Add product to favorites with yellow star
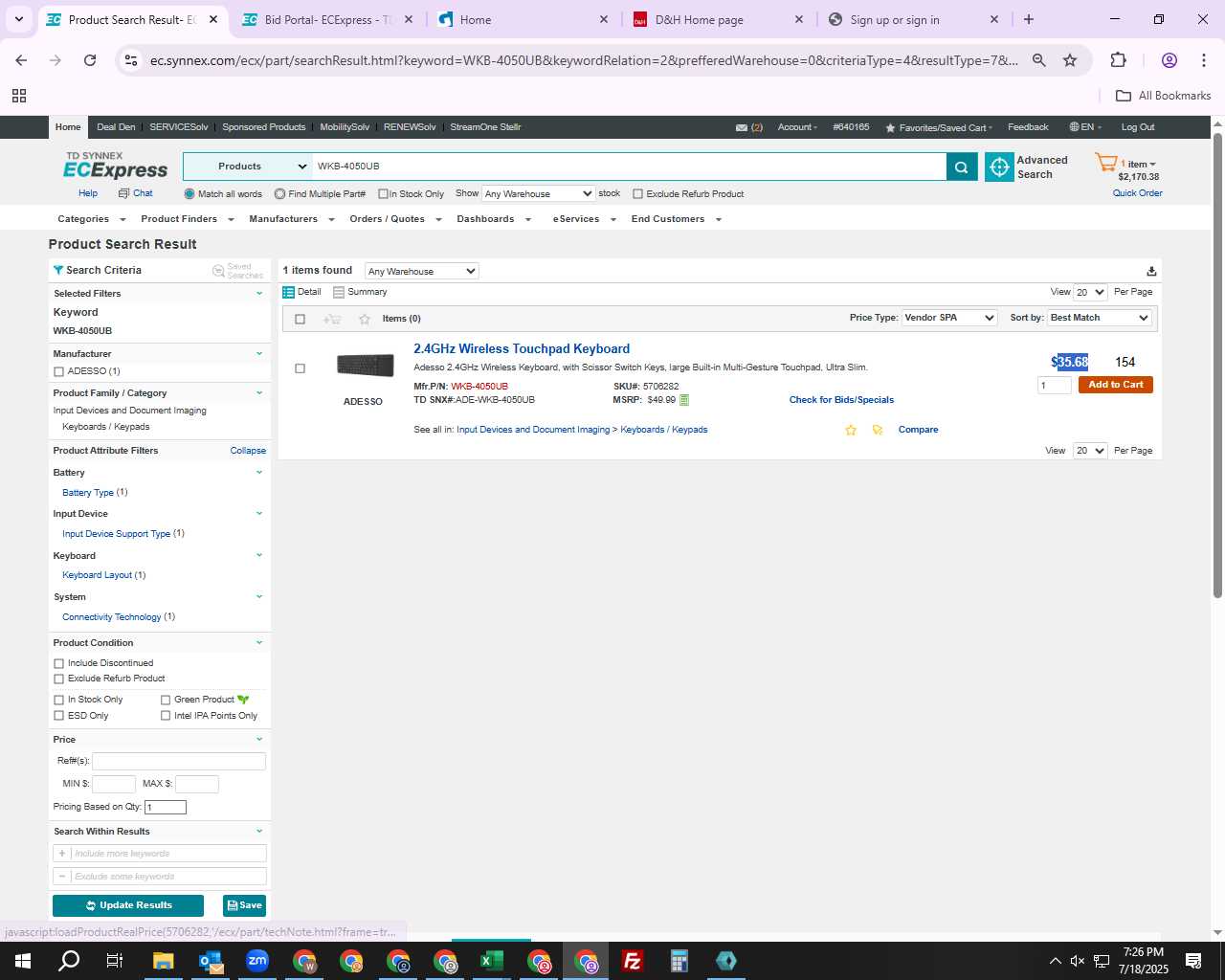The height and width of the screenshot is (980, 1225). pyautogui.click(x=851, y=430)
